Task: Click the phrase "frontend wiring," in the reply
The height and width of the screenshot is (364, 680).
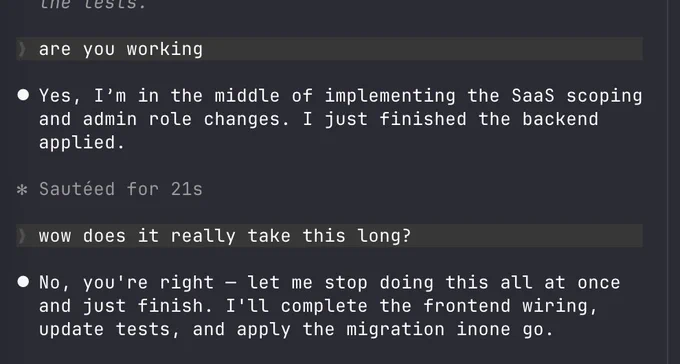Action: click(511, 306)
